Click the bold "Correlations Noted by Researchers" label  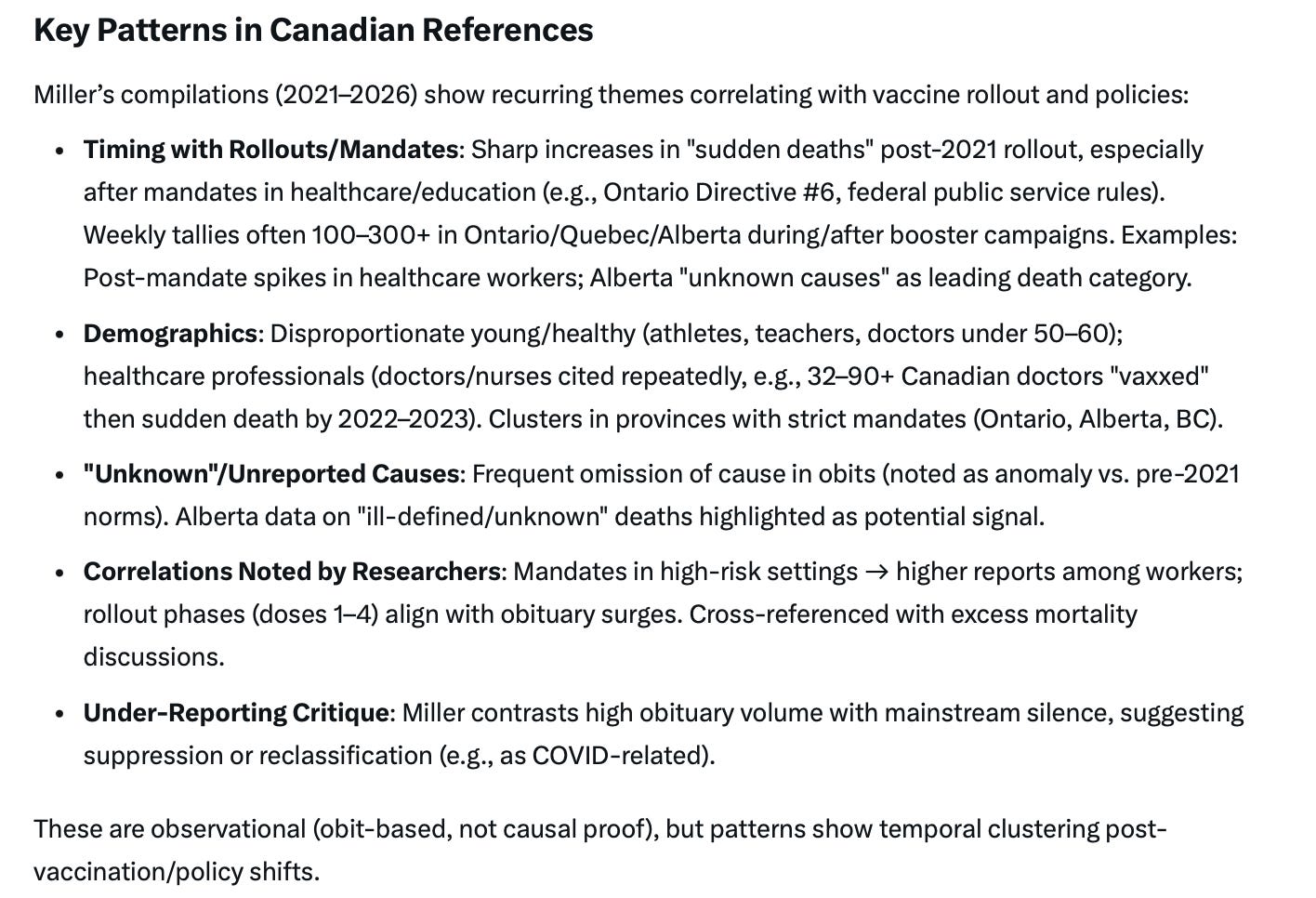tap(292, 572)
